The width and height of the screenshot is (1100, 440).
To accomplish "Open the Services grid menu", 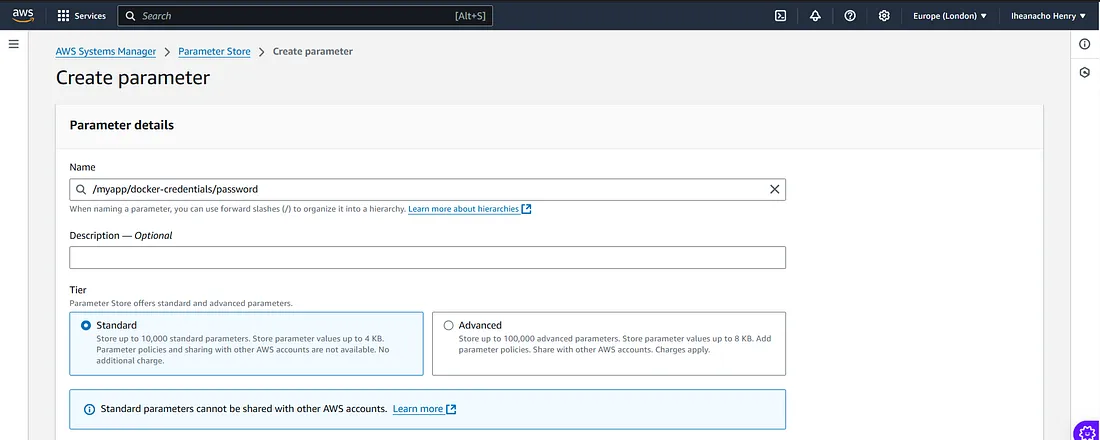I will (x=81, y=15).
